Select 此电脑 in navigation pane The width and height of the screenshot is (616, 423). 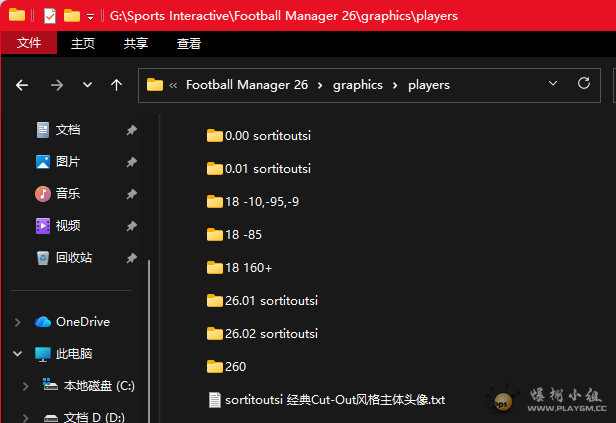pyautogui.click(x=73, y=354)
